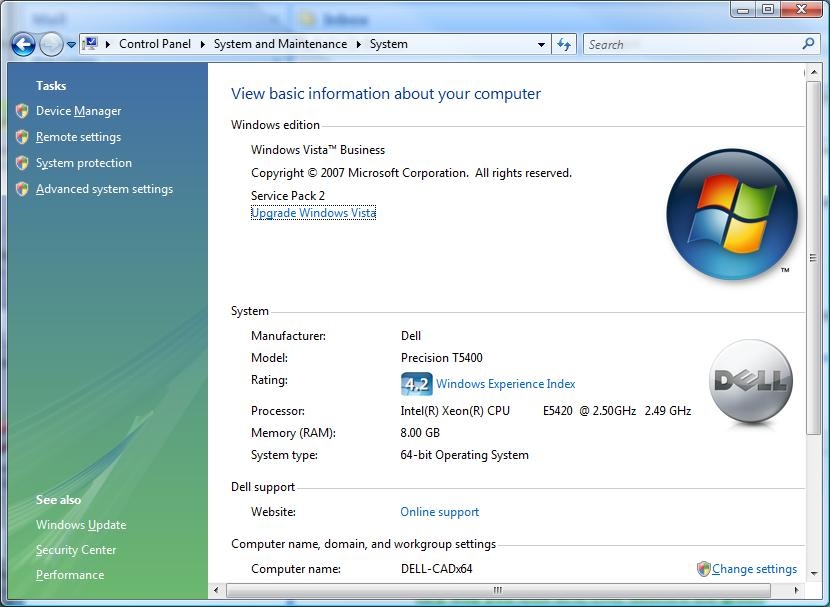Click the vertical scrollbar up arrow

pyautogui.click(x=813, y=71)
